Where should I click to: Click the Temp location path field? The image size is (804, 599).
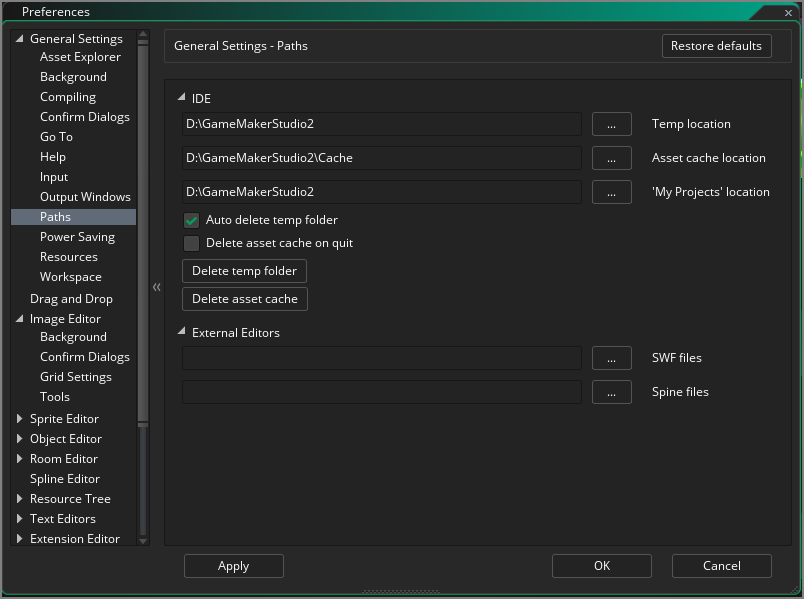381,124
